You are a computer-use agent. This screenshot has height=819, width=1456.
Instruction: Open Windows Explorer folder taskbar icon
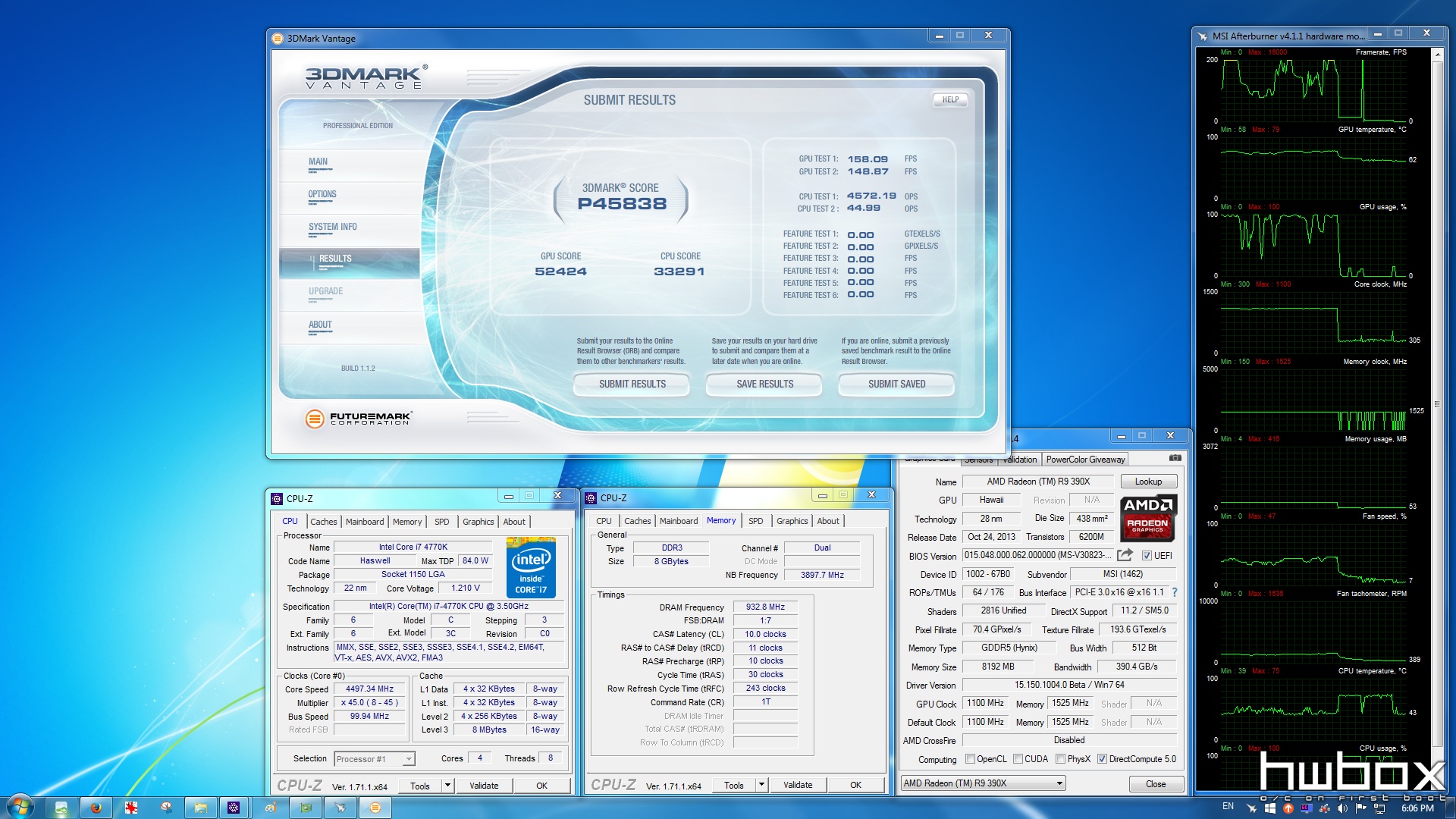pyautogui.click(x=200, y=808)
